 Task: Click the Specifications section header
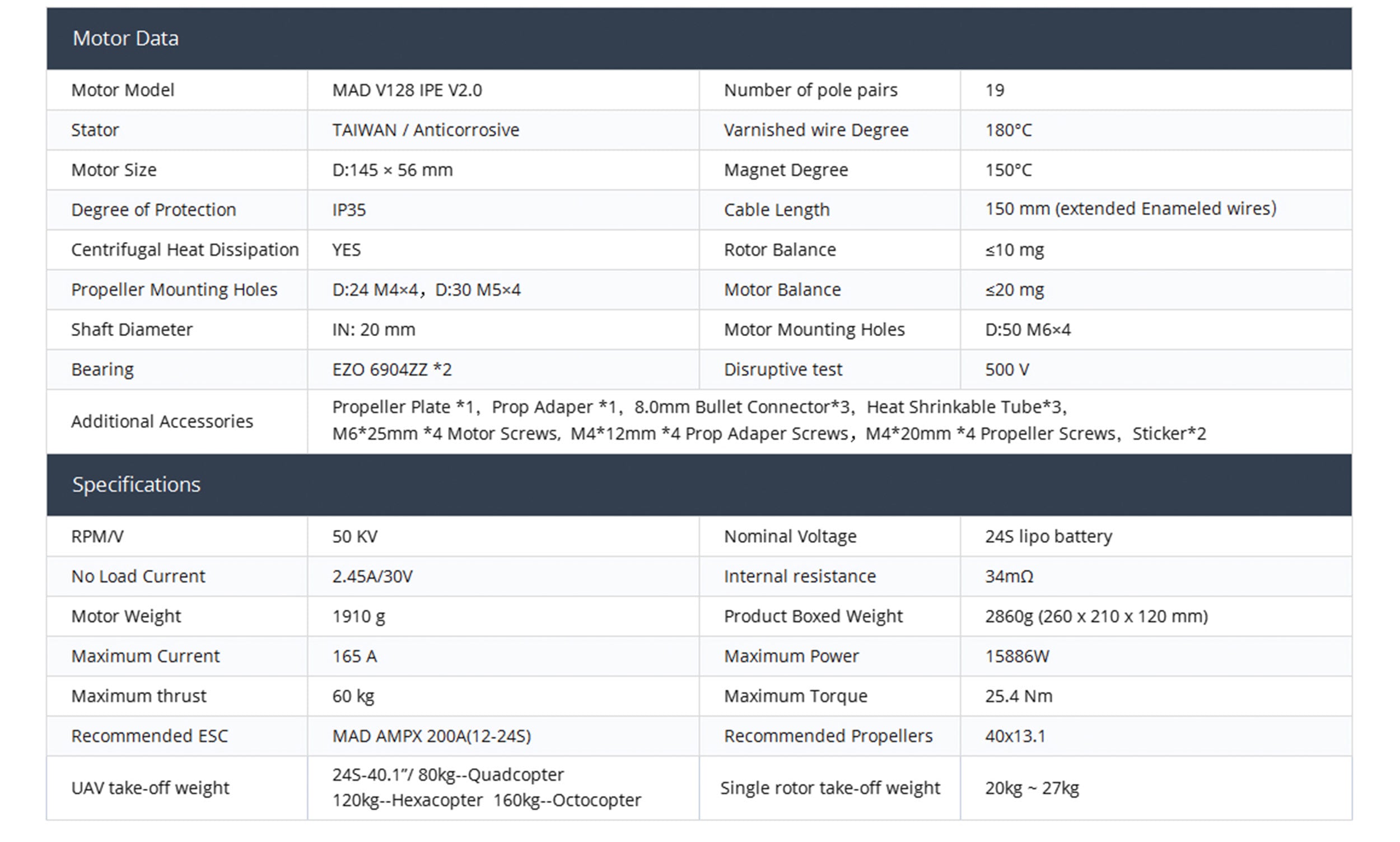136,485
